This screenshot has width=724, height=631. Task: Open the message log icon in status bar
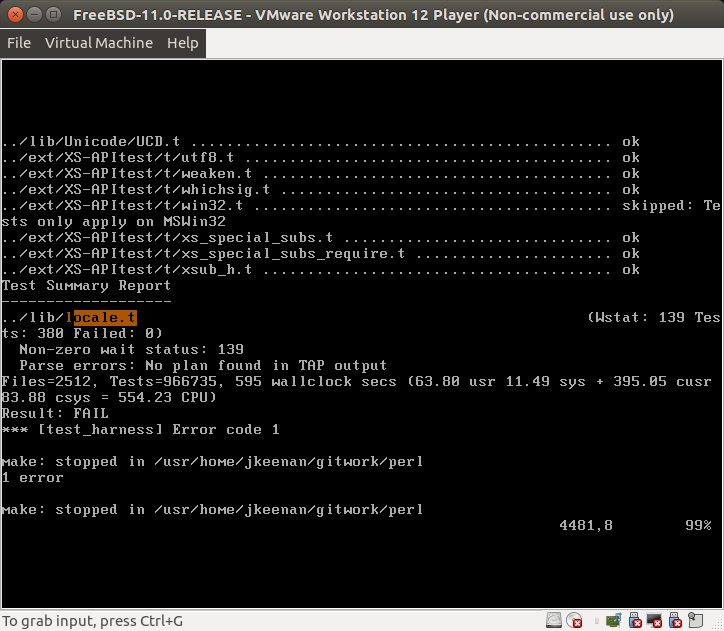pyautogui.click(x=695, y=620)
